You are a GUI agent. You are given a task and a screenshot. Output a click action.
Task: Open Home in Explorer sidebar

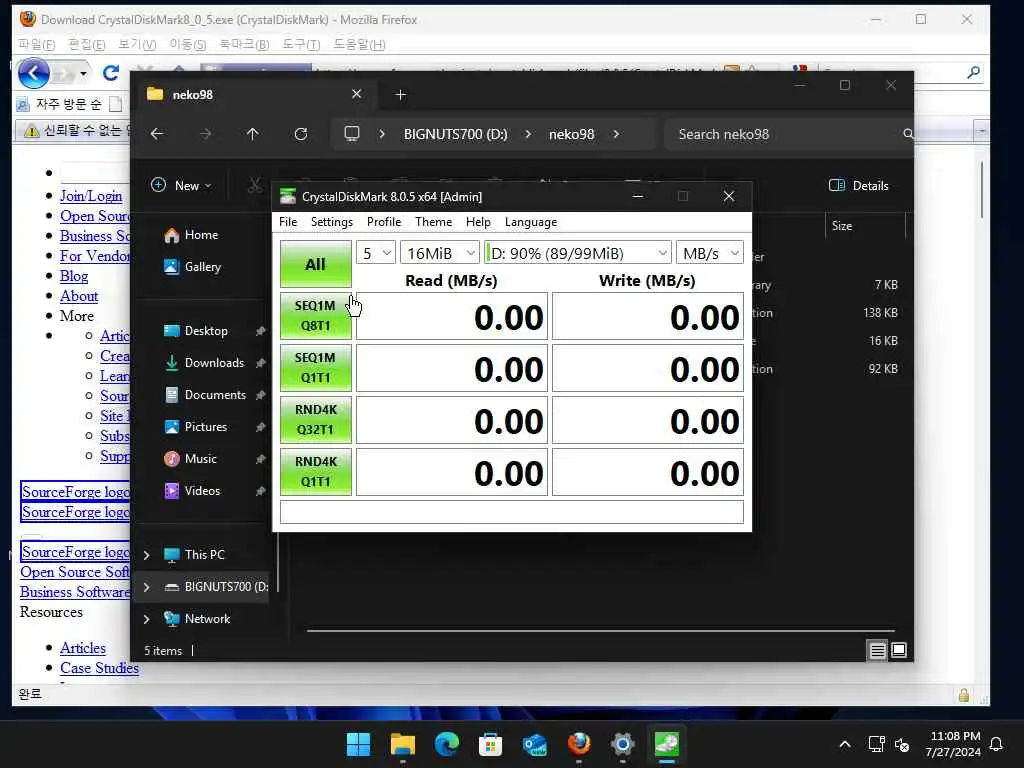(x=201, y=235)
